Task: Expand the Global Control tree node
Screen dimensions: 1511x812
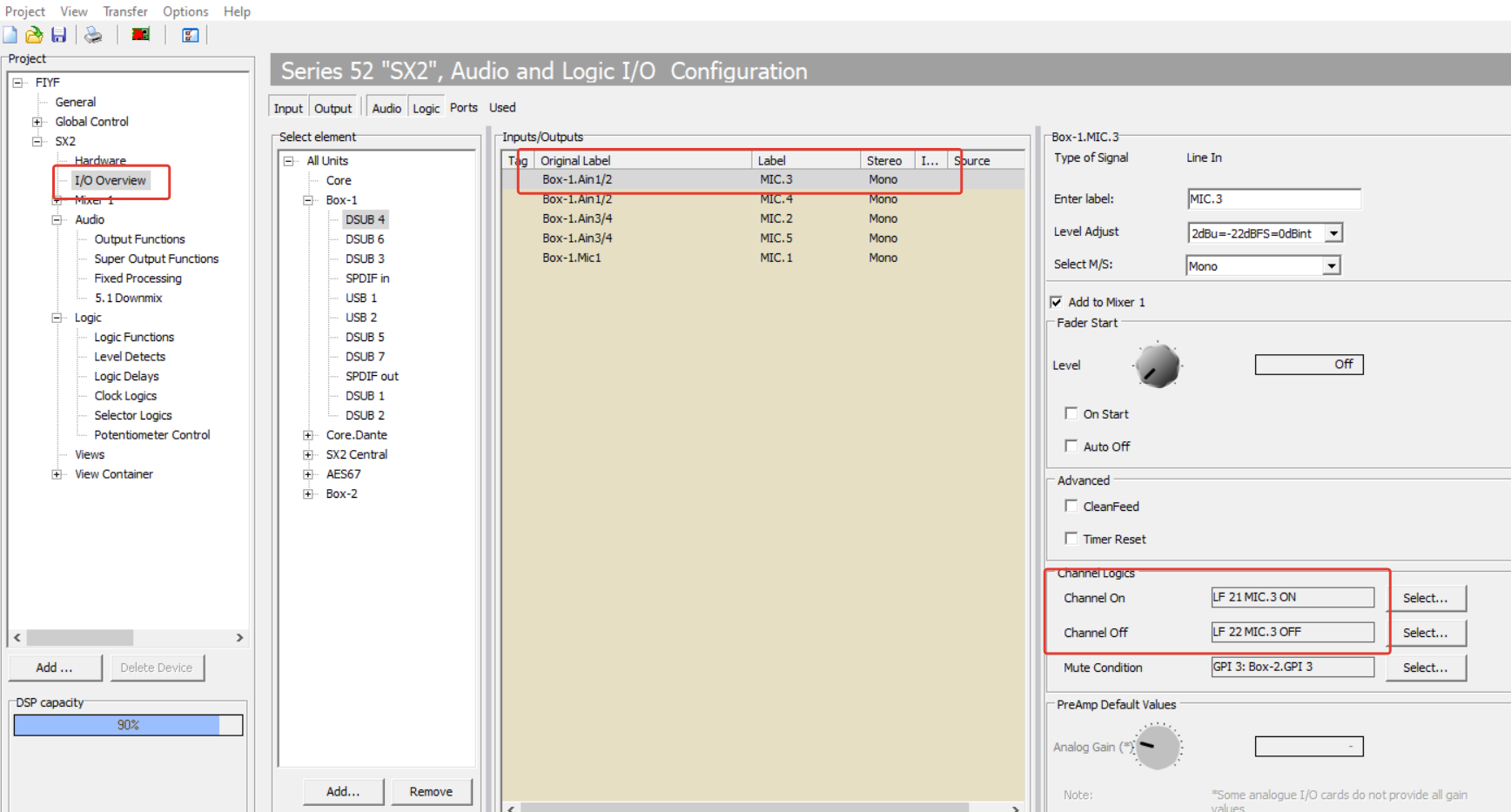Action: tap(37, 122)
